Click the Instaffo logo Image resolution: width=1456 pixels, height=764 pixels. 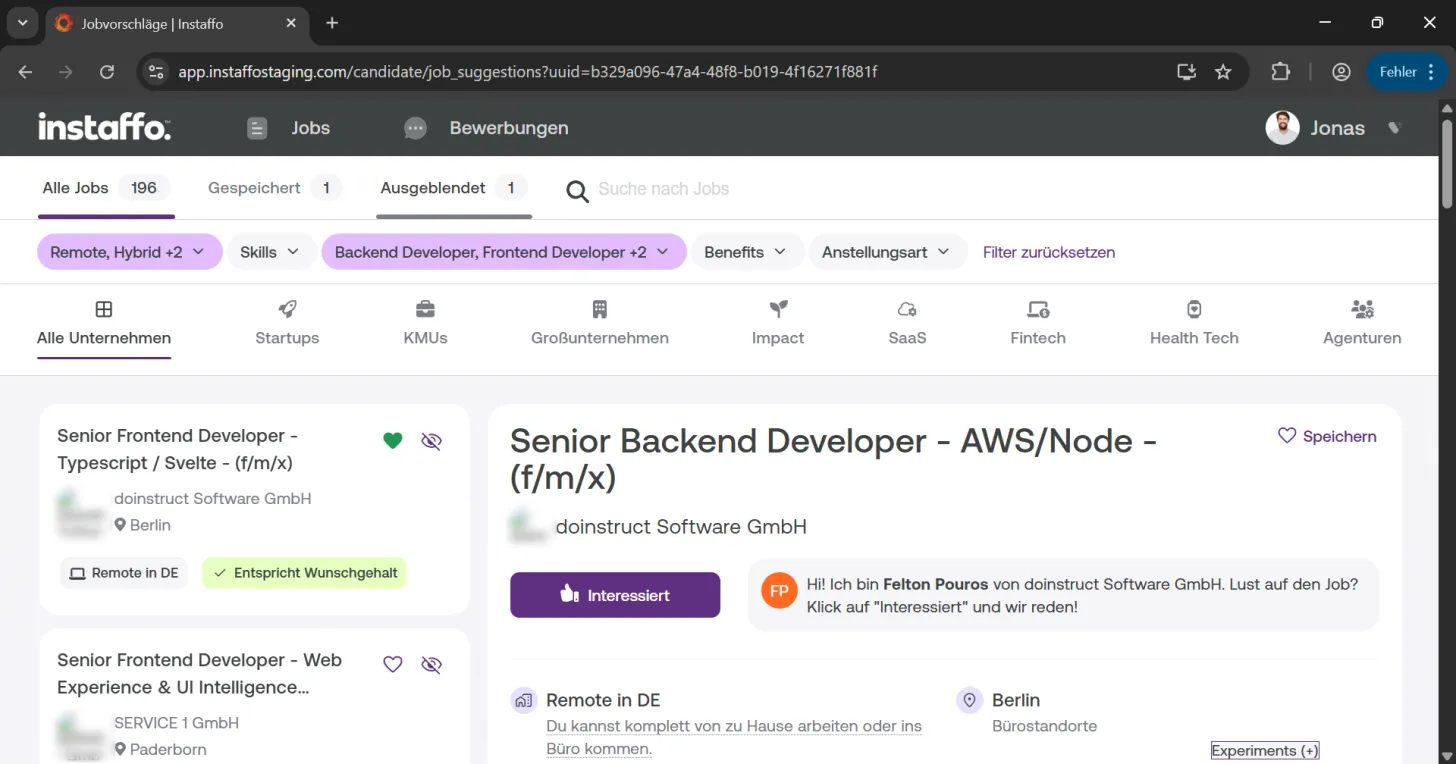[x=105, y=127]
